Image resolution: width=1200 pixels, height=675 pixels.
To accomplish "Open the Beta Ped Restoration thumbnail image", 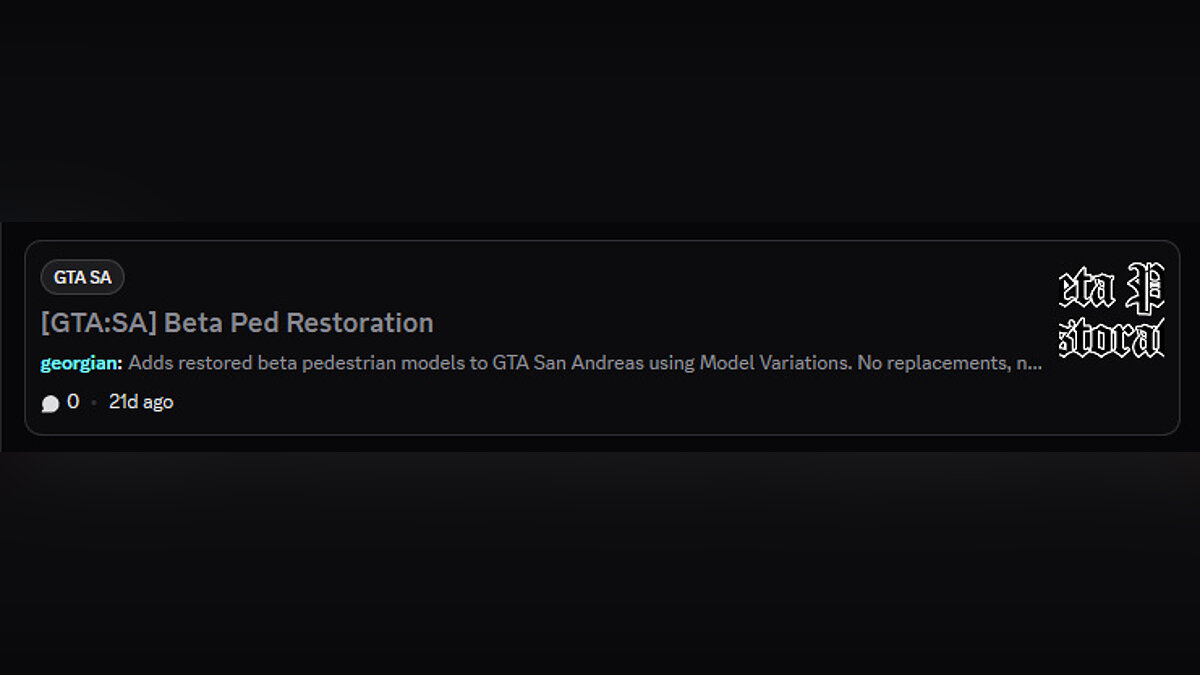I will [1111, 310].
